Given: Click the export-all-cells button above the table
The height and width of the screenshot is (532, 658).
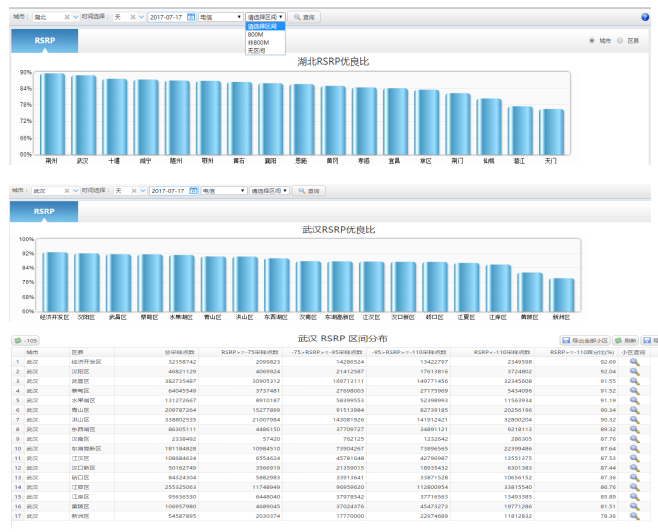Looking at the screenshot, I should pos(585,341).
